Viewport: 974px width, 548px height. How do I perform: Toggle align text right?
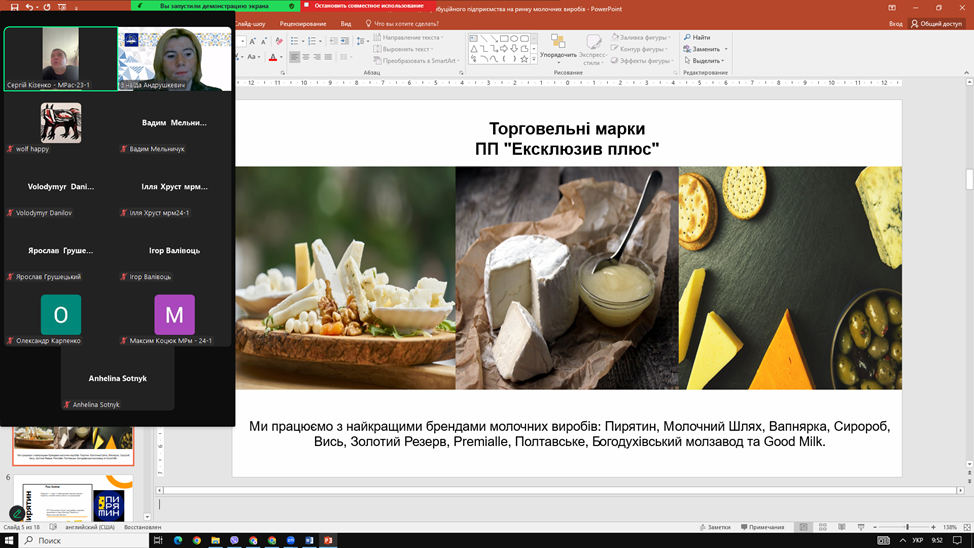coord(317,57)
